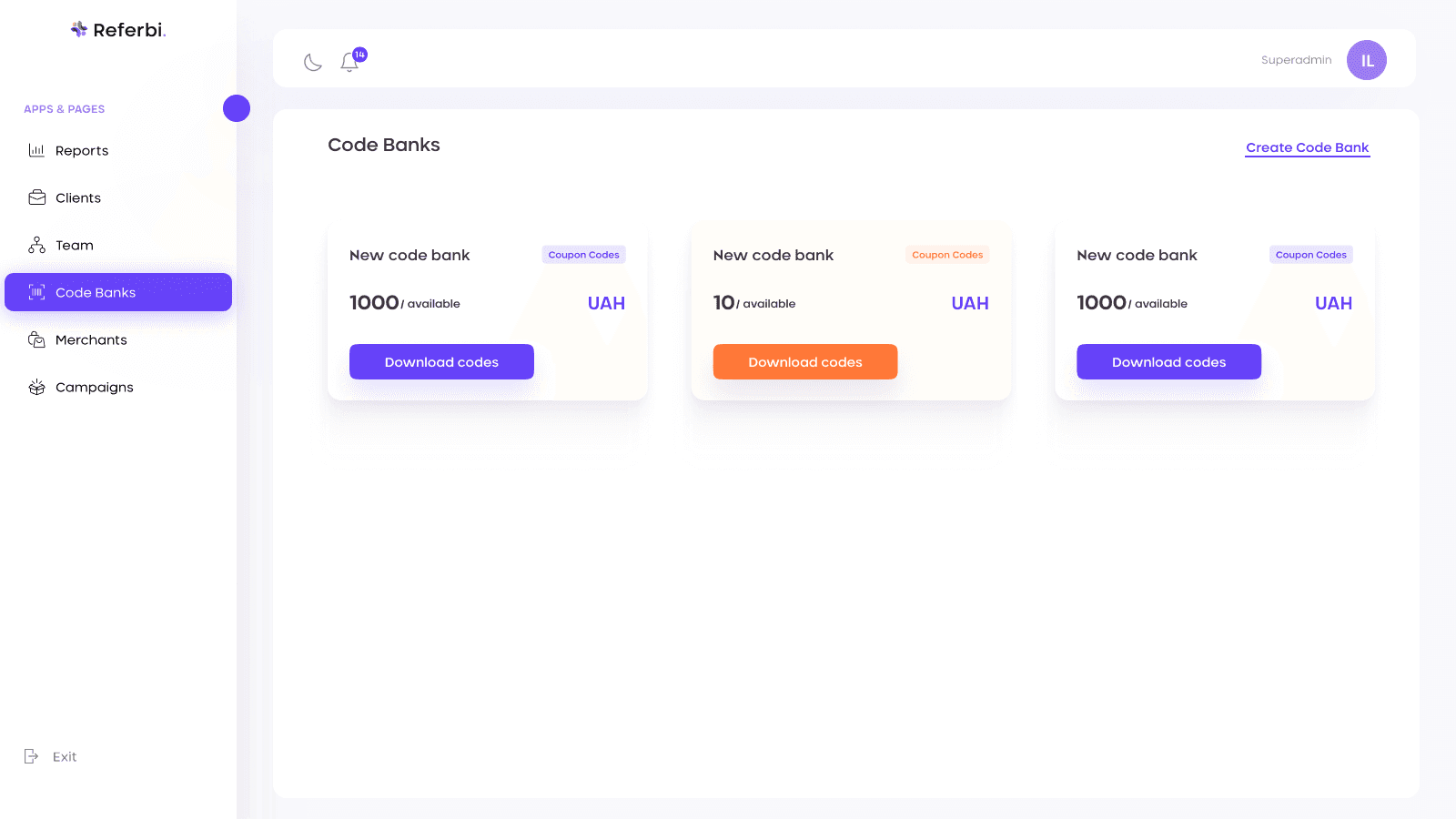Screen dimensions: 1456x819
Task: Open the Team section icon
Action: point(36,245)
